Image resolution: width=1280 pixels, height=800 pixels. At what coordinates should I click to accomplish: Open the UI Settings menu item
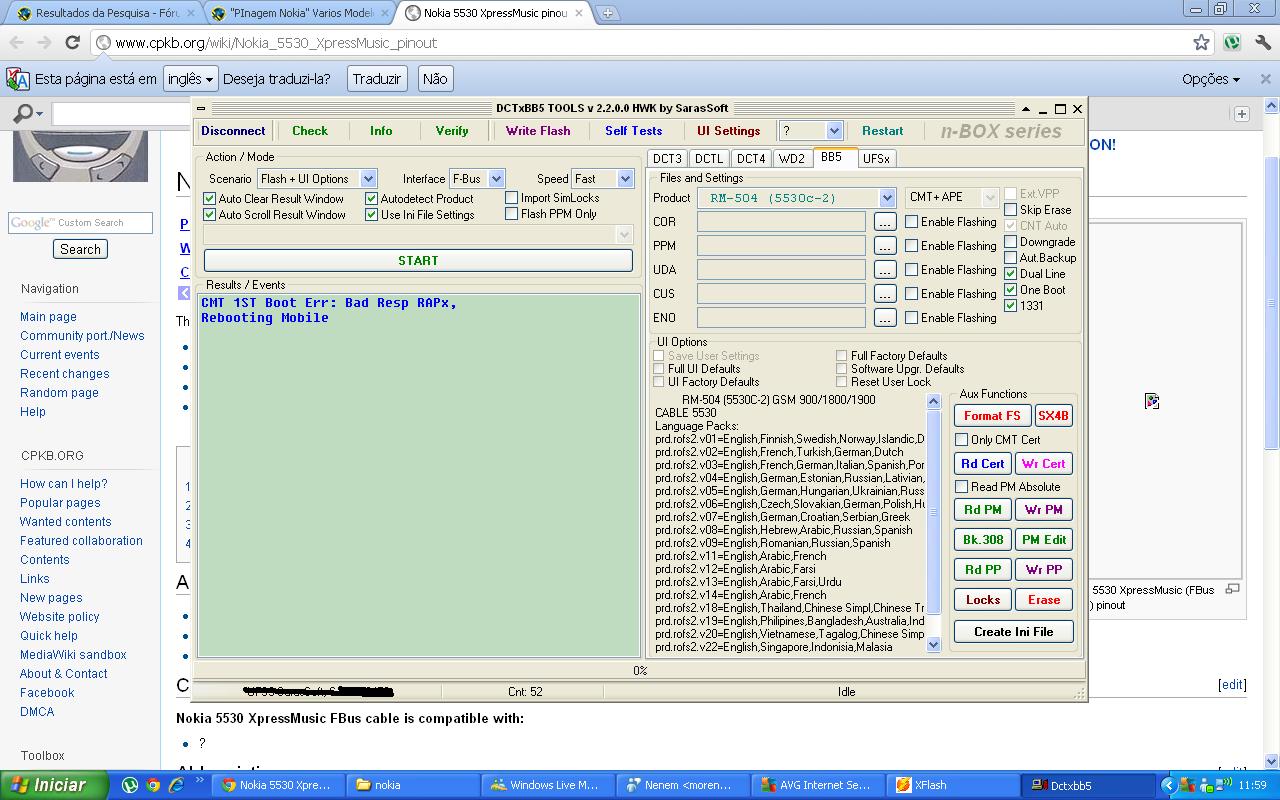point(729,131)
